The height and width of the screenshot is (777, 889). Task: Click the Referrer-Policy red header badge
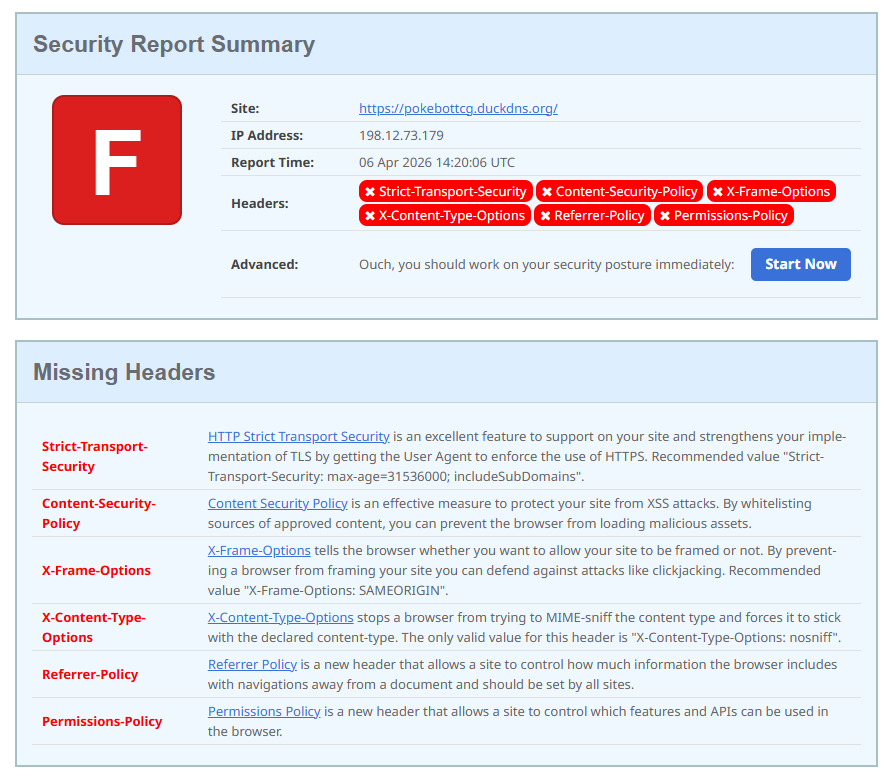coord(592,216)
